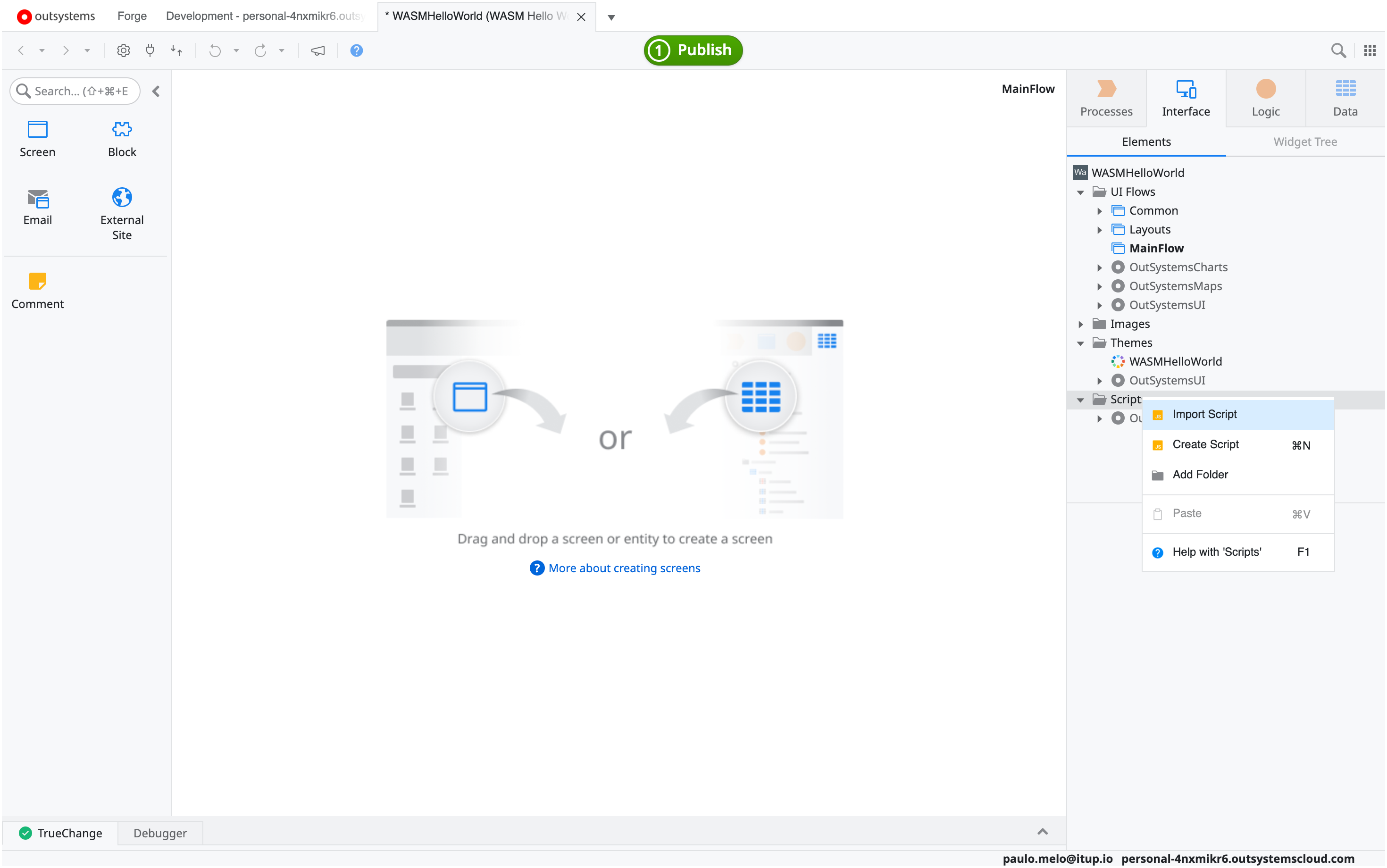
Task: Publish the module
Action: [693, 50]
